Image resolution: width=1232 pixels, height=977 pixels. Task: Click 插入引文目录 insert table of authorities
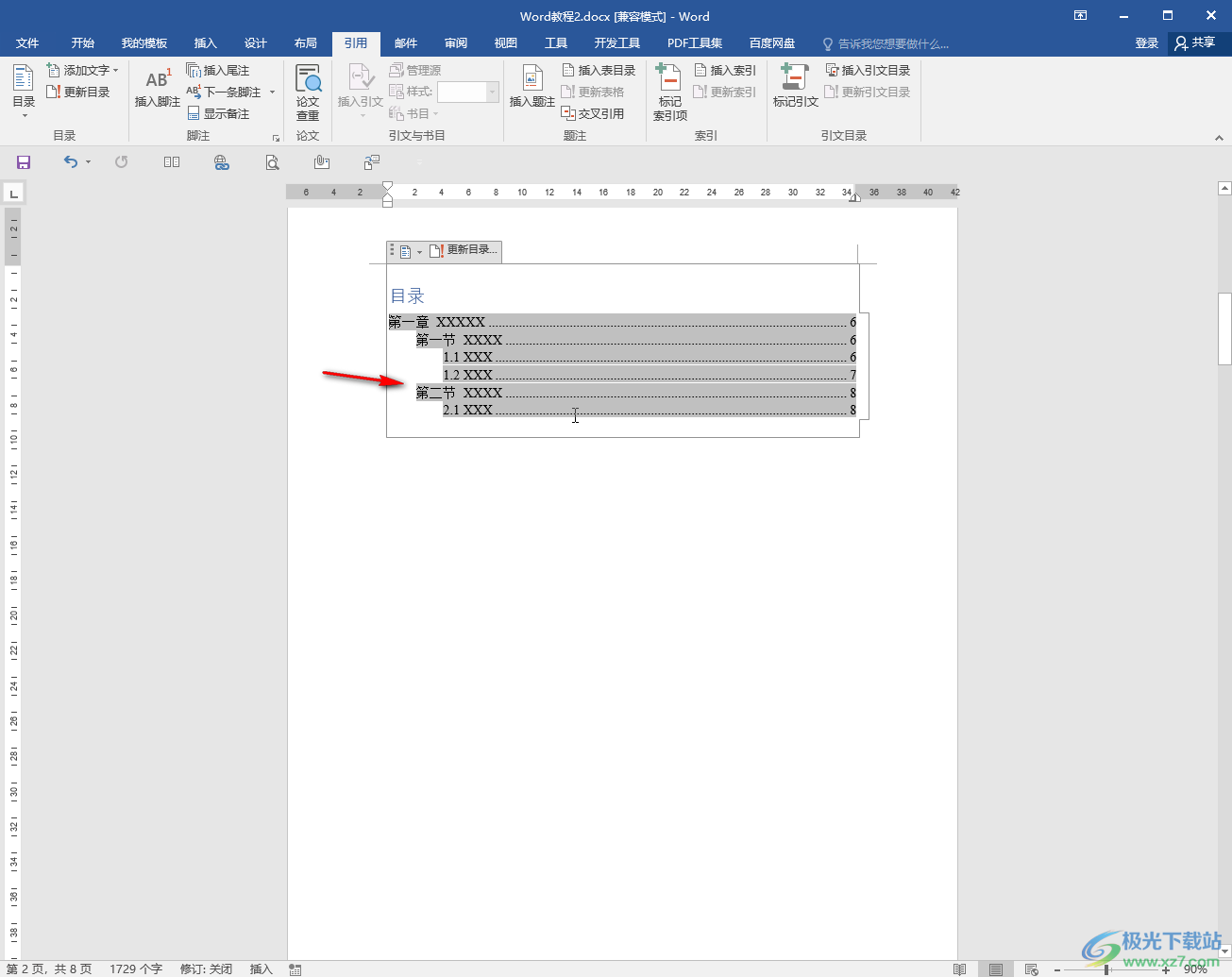pyautogui.click(x=868, y=70)
